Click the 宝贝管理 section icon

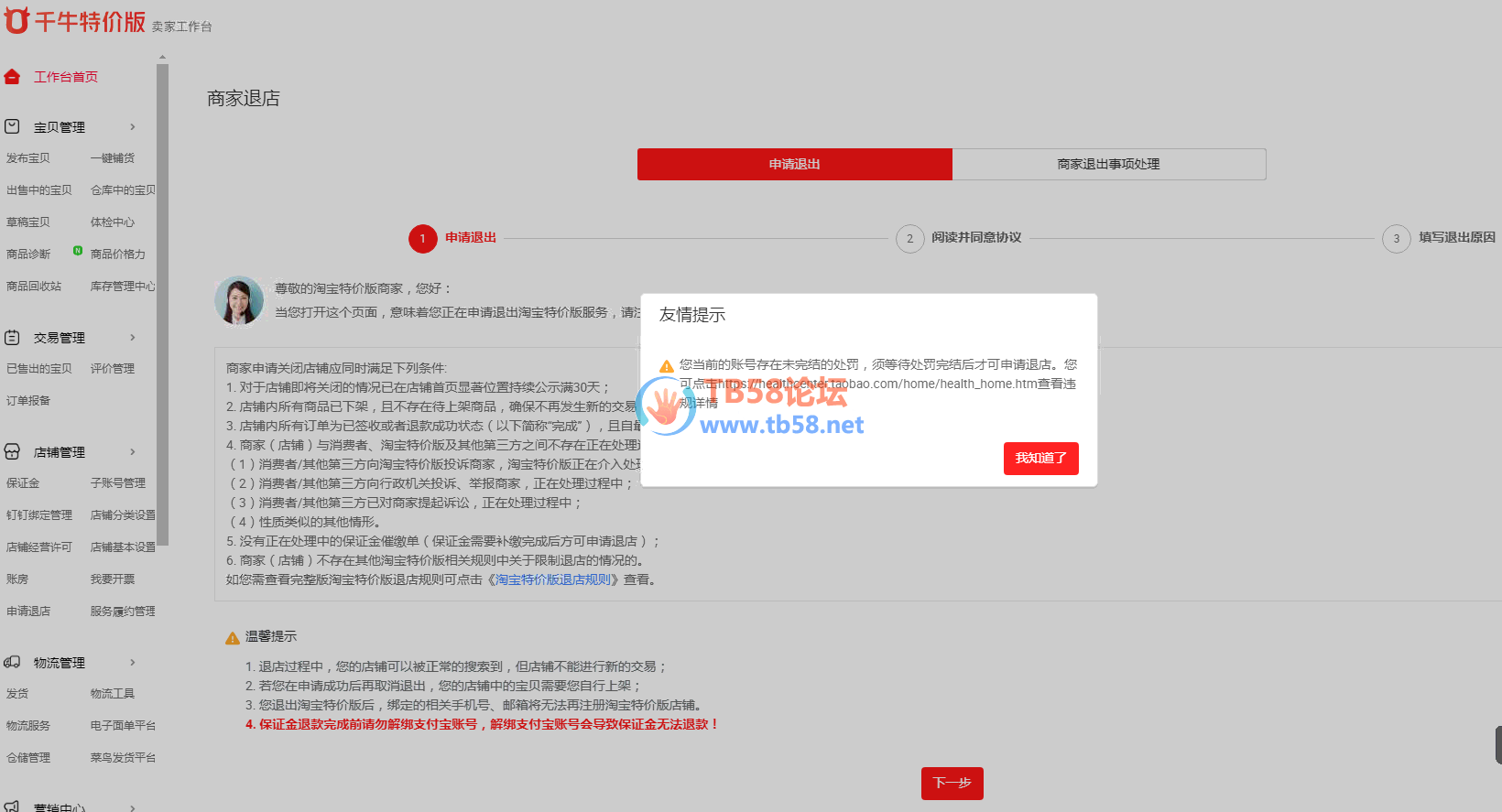pos(12,126)
